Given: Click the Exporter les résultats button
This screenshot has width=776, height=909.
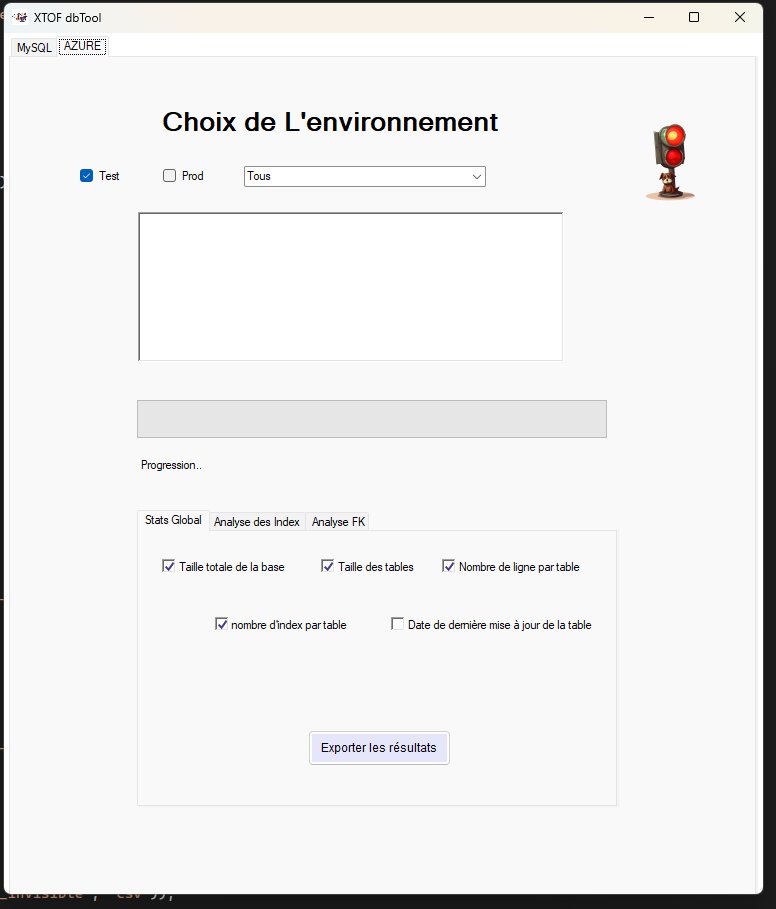Looking at the screenshot, I should (x=379, y=748).
